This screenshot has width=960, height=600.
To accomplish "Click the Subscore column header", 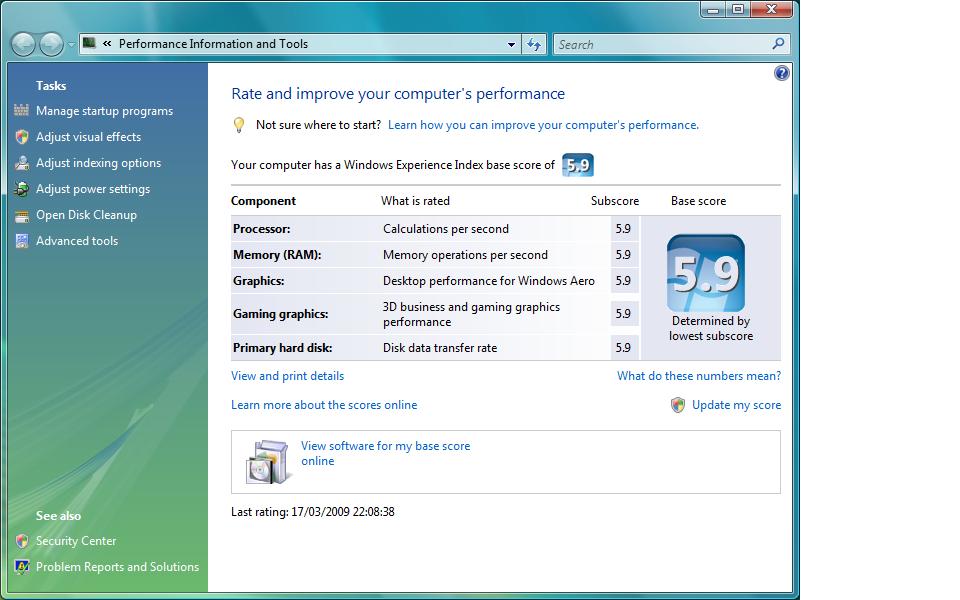I will tap(615, 201).
